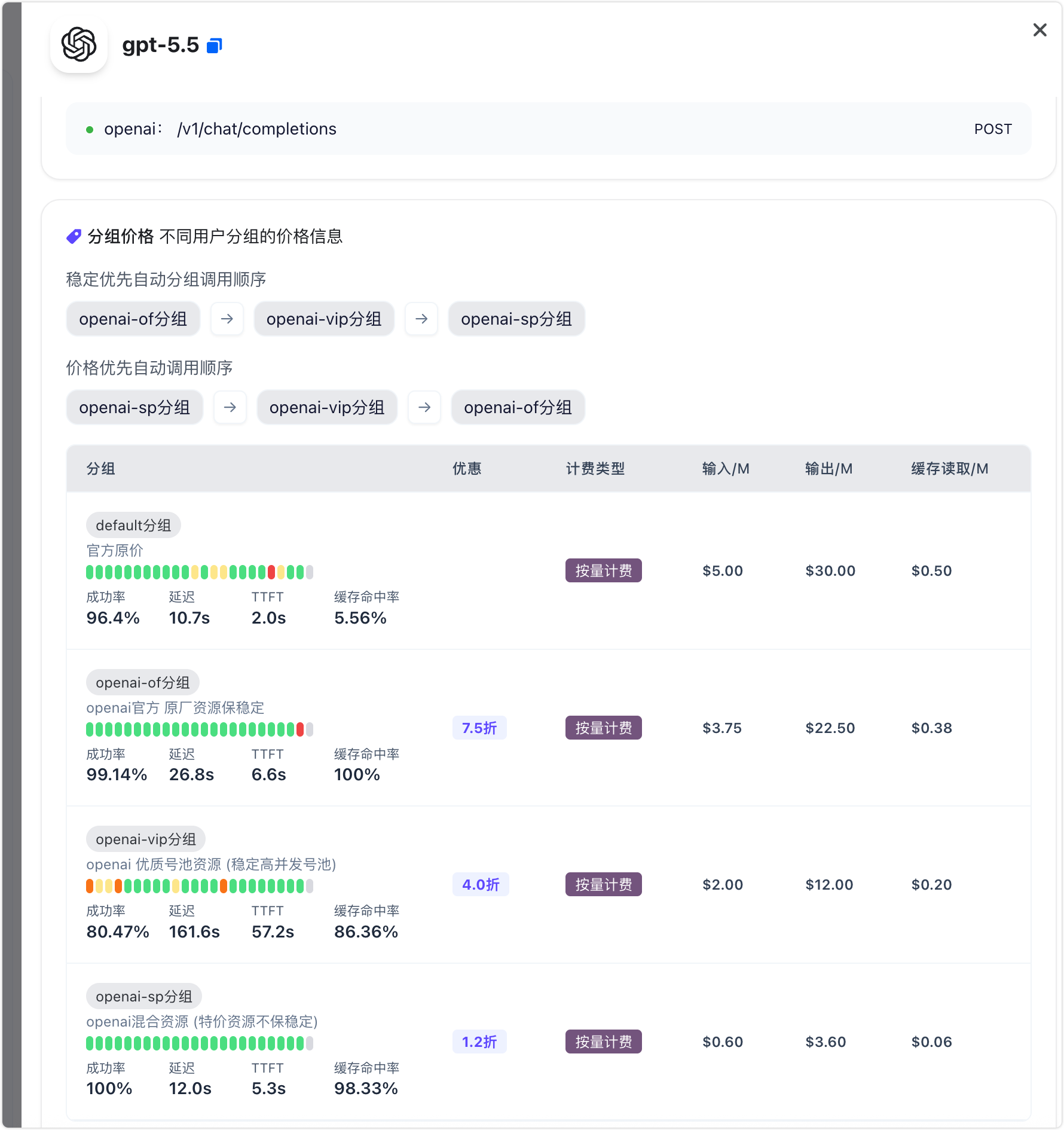The height and width of the screenshot is (1130, 1064).
Task: Click 按量计费 badge in the $3.75 row
Action: (604, 728)
